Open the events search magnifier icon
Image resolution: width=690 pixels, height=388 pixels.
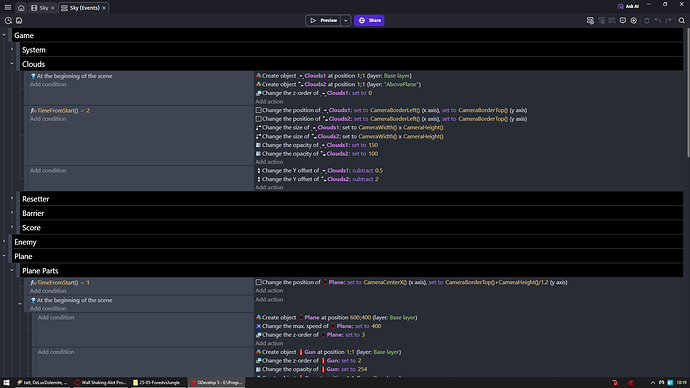[682, 21]
